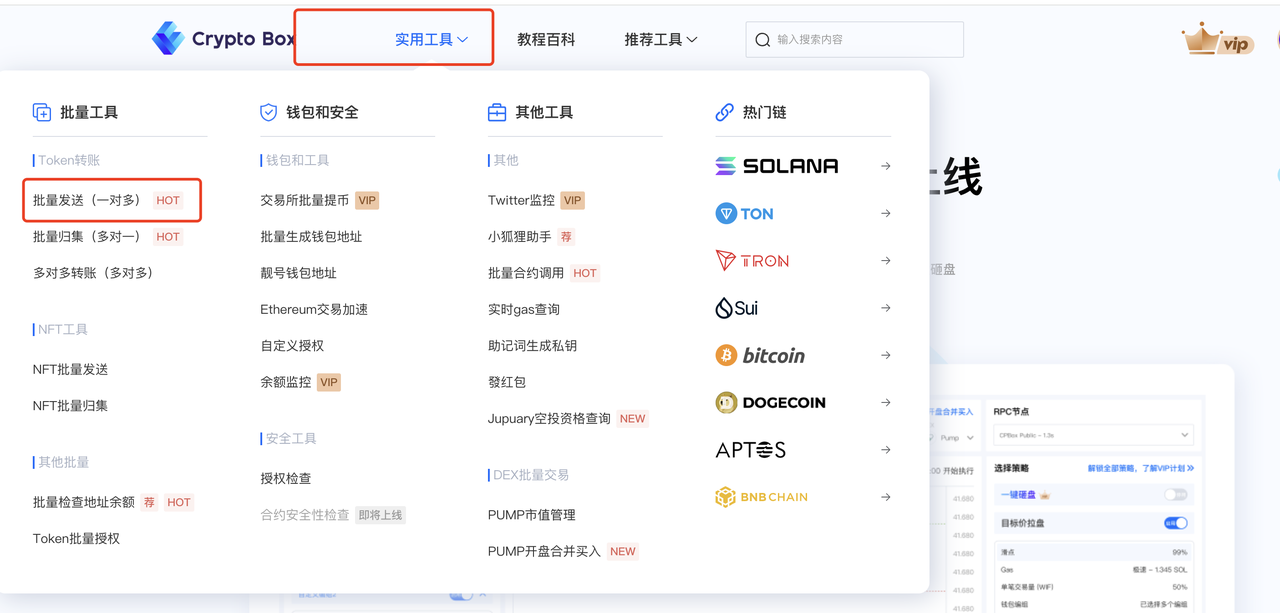Open 自定义授权
The width and height of the screenshot is (1280, 613).
[292, 346]
